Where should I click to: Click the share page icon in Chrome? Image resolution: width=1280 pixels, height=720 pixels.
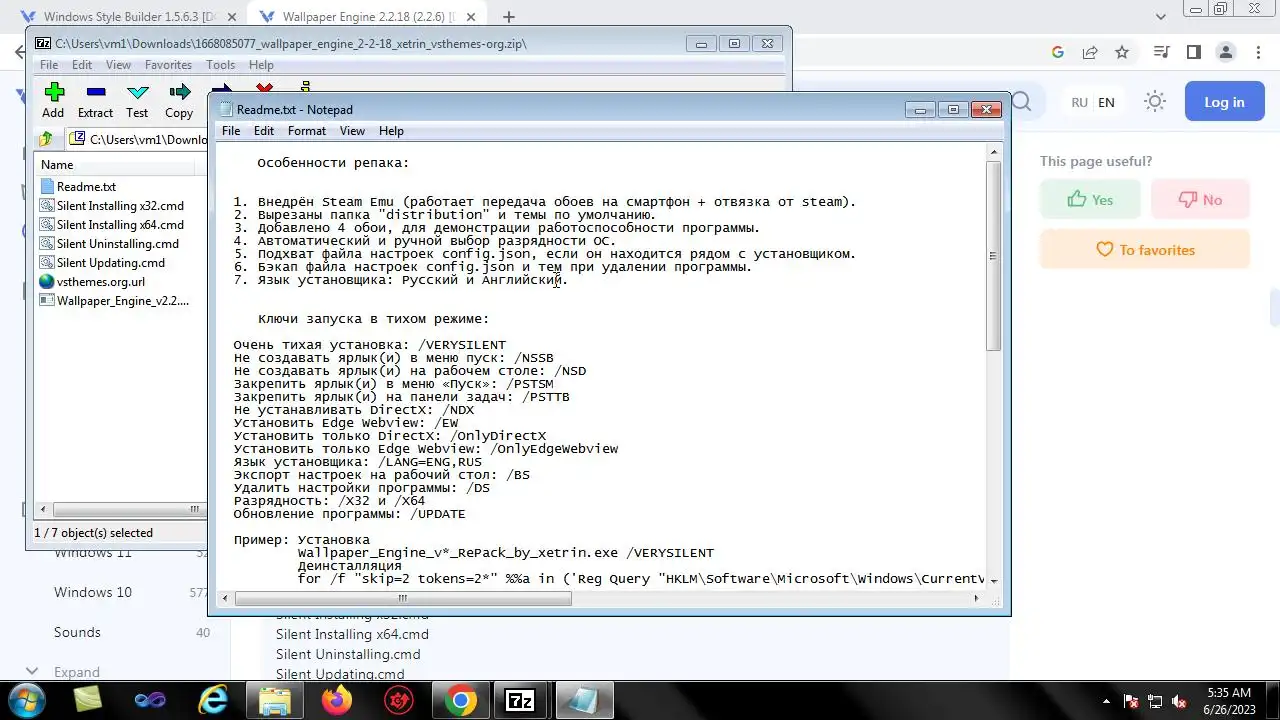pos(1090,52)
